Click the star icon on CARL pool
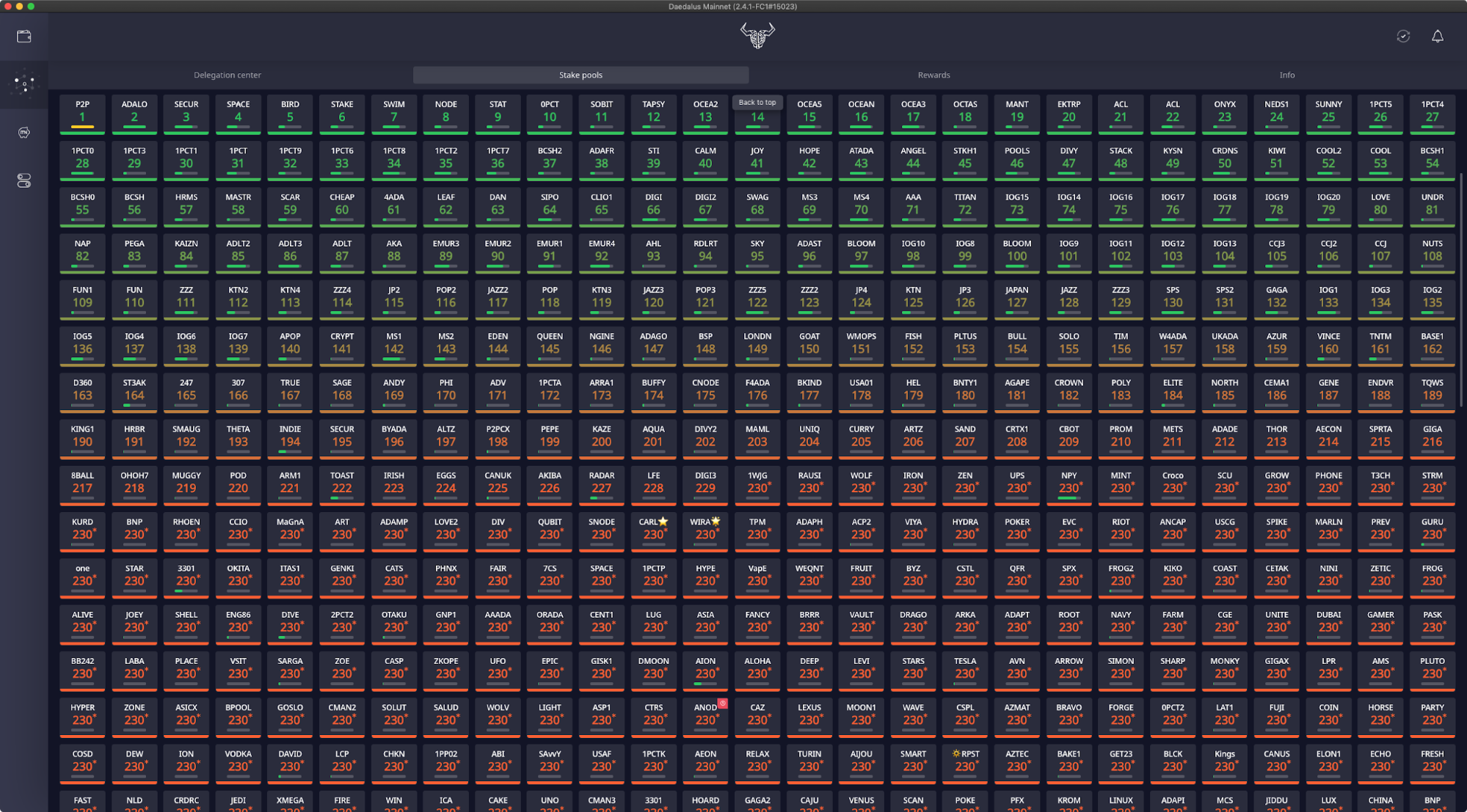Image resolution: width=1467 pixels, height=812 pixels. (x=663, y=522)
